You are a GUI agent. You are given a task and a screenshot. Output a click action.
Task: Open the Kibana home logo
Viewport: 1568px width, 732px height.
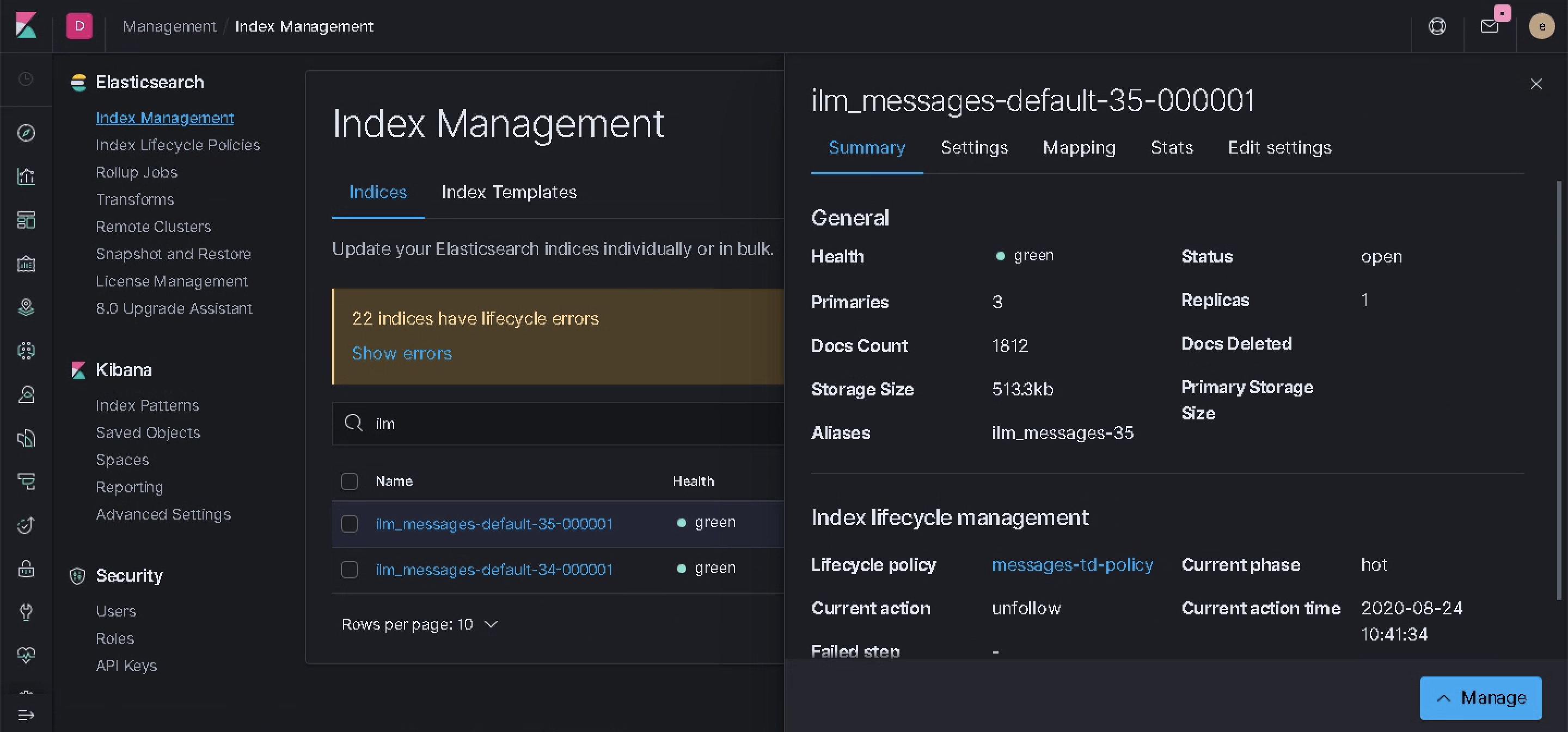tap(26, 26)
